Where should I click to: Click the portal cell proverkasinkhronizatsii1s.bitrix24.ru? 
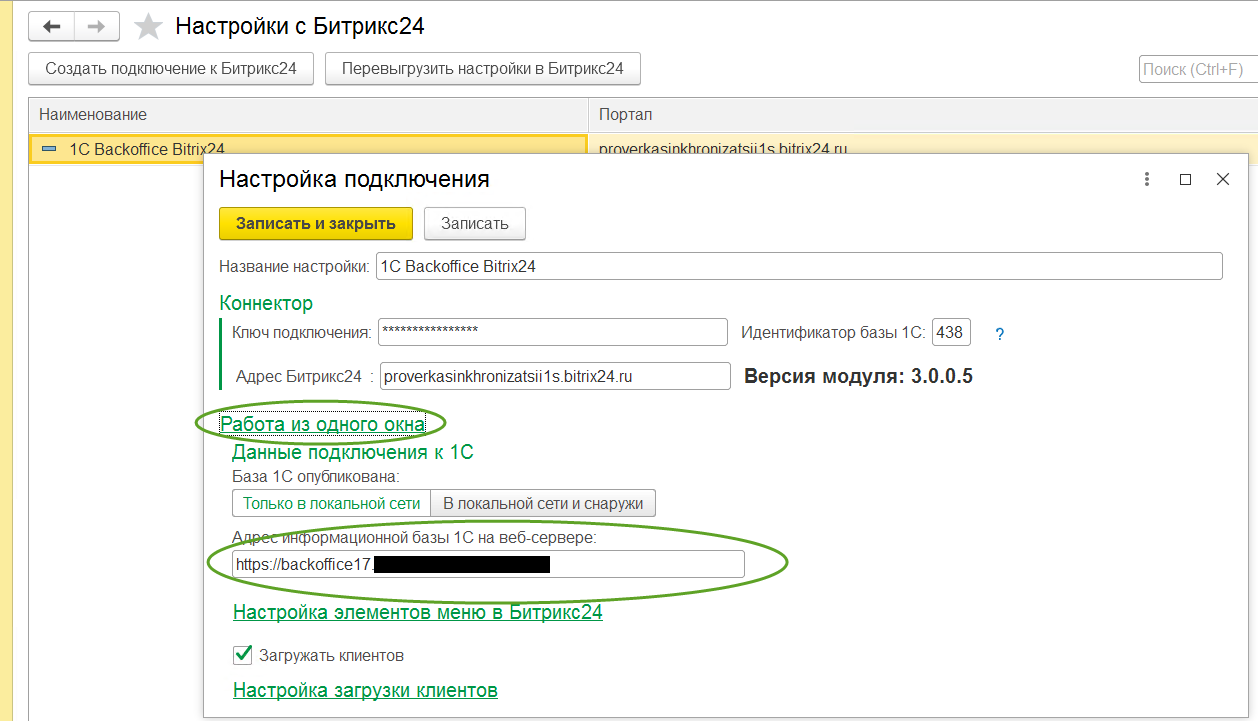click(x=723, y=149)
